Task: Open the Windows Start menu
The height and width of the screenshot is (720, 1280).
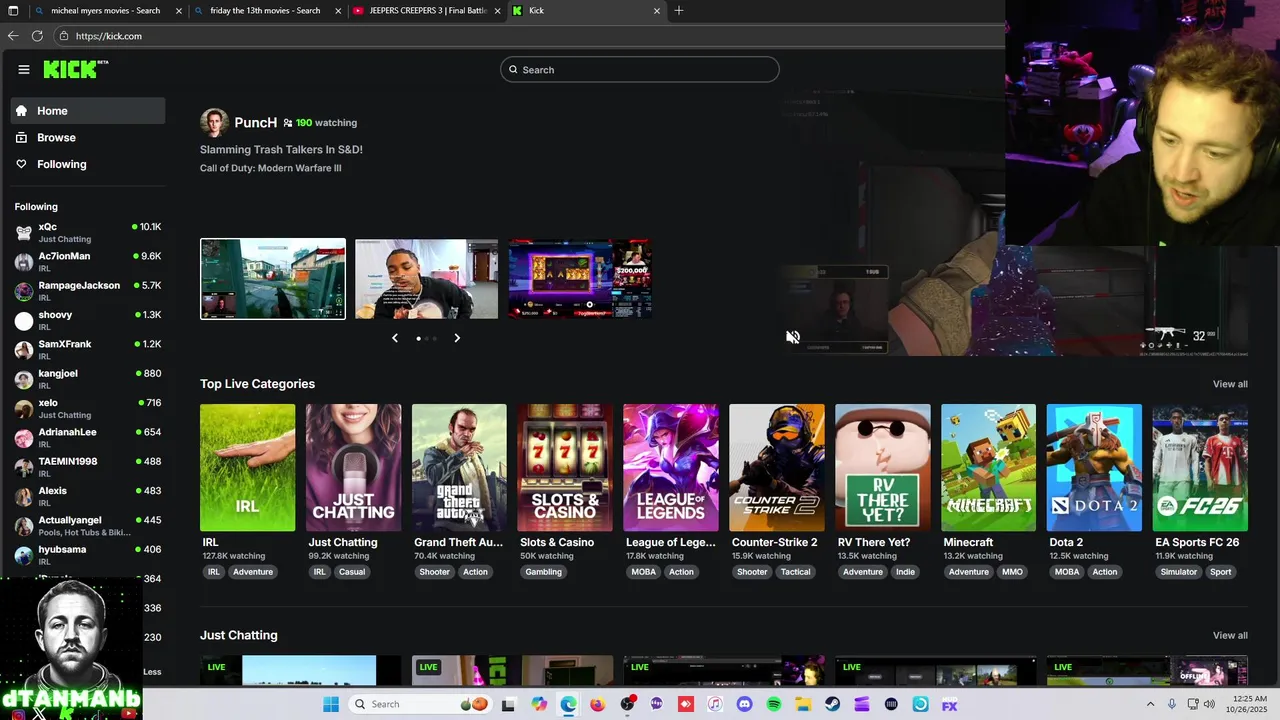Action: click(x=331, y=704)
